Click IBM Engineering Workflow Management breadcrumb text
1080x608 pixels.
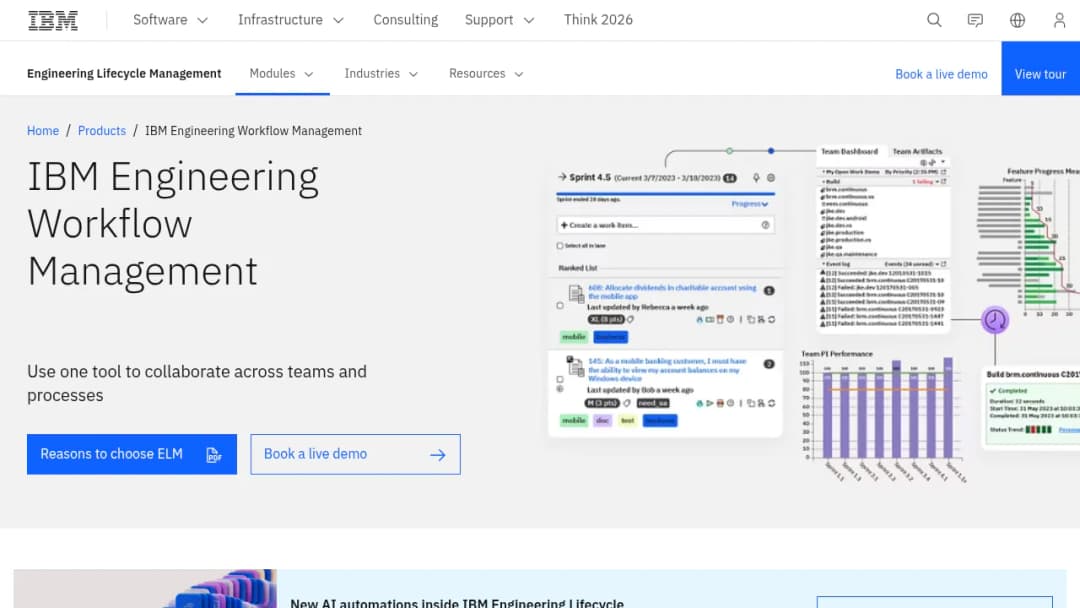pyautogui.click(x=253, y=131)
